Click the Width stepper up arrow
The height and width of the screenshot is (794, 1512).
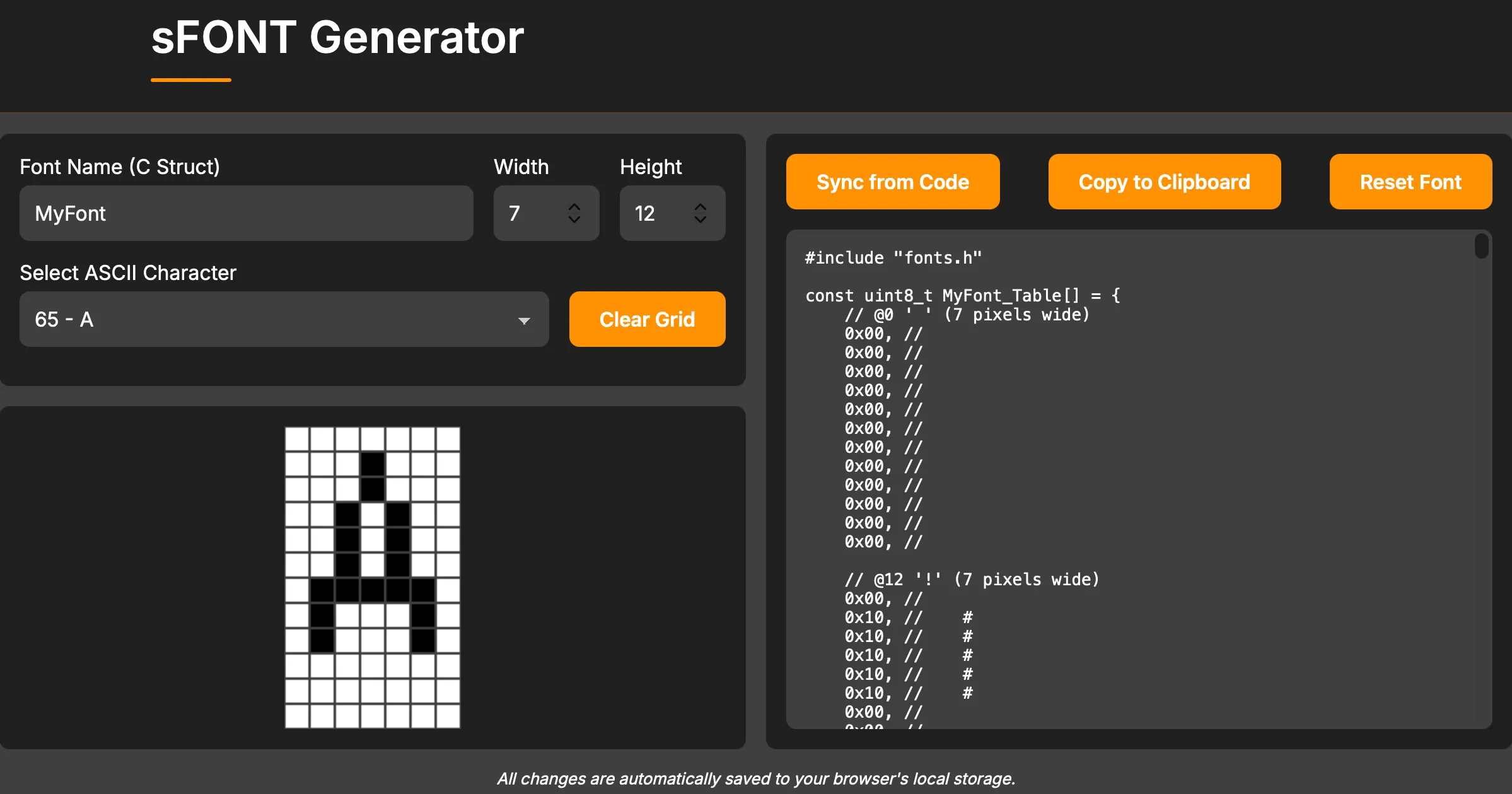574,206
